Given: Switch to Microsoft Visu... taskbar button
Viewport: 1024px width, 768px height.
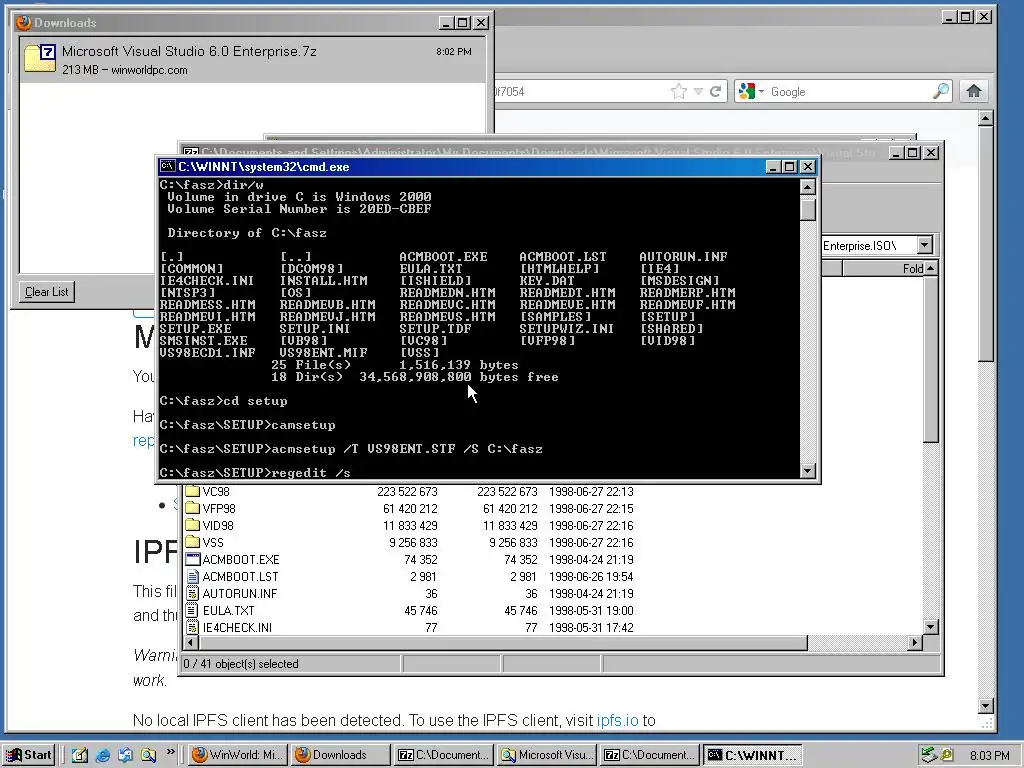Looking at the screenshot, I should point(547,755).
